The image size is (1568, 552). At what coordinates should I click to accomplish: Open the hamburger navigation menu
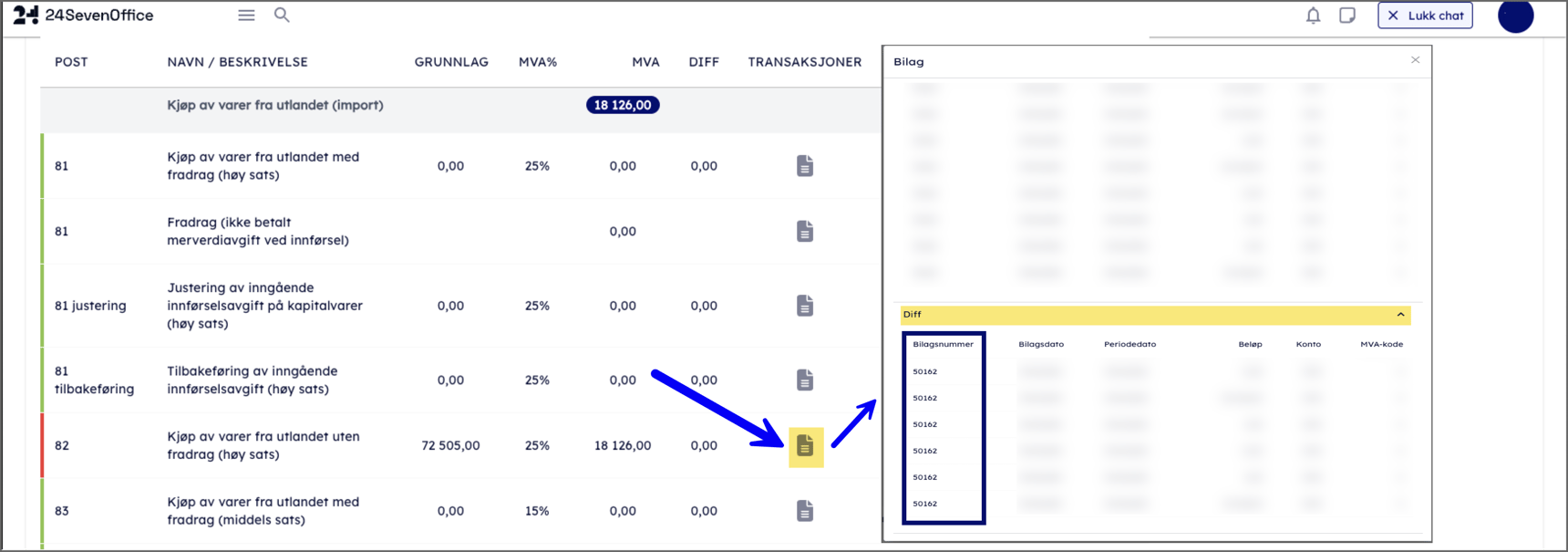click(x=246, y=16)
